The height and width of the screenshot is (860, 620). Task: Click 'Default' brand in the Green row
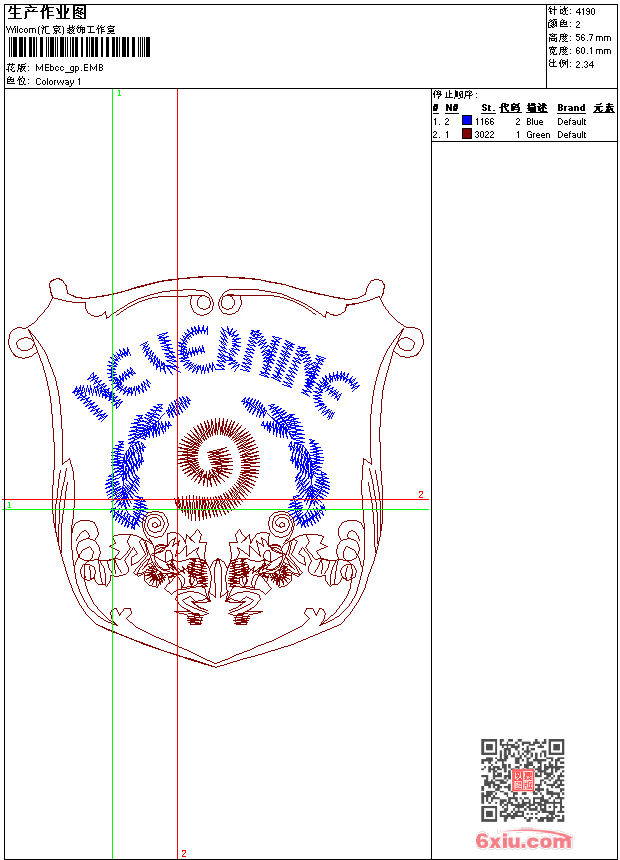(571, 135)
